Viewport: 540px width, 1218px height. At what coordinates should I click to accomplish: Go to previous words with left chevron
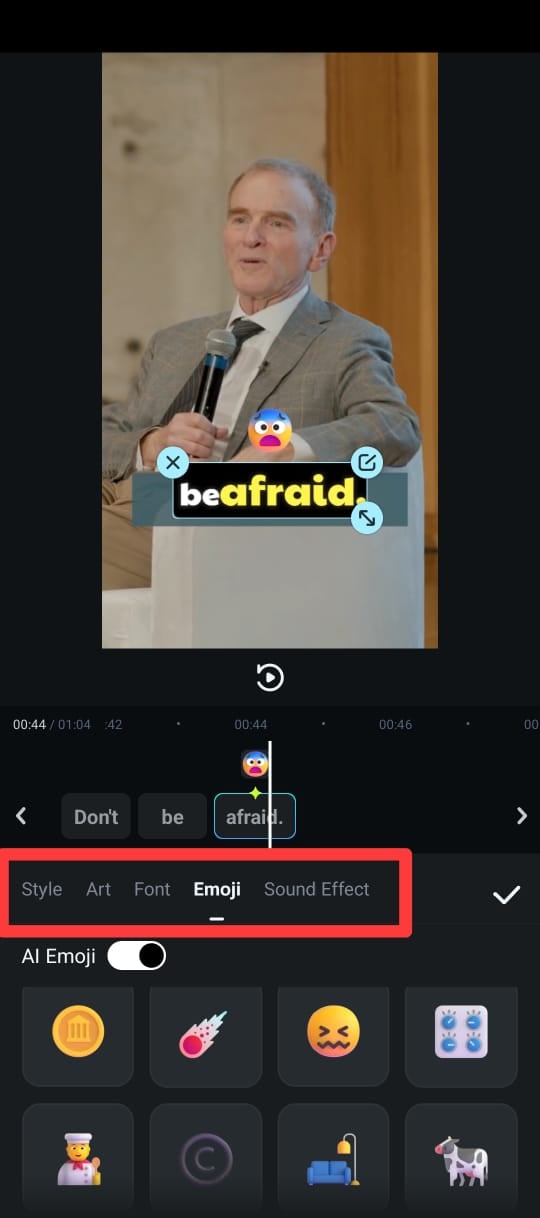point(21,816)
